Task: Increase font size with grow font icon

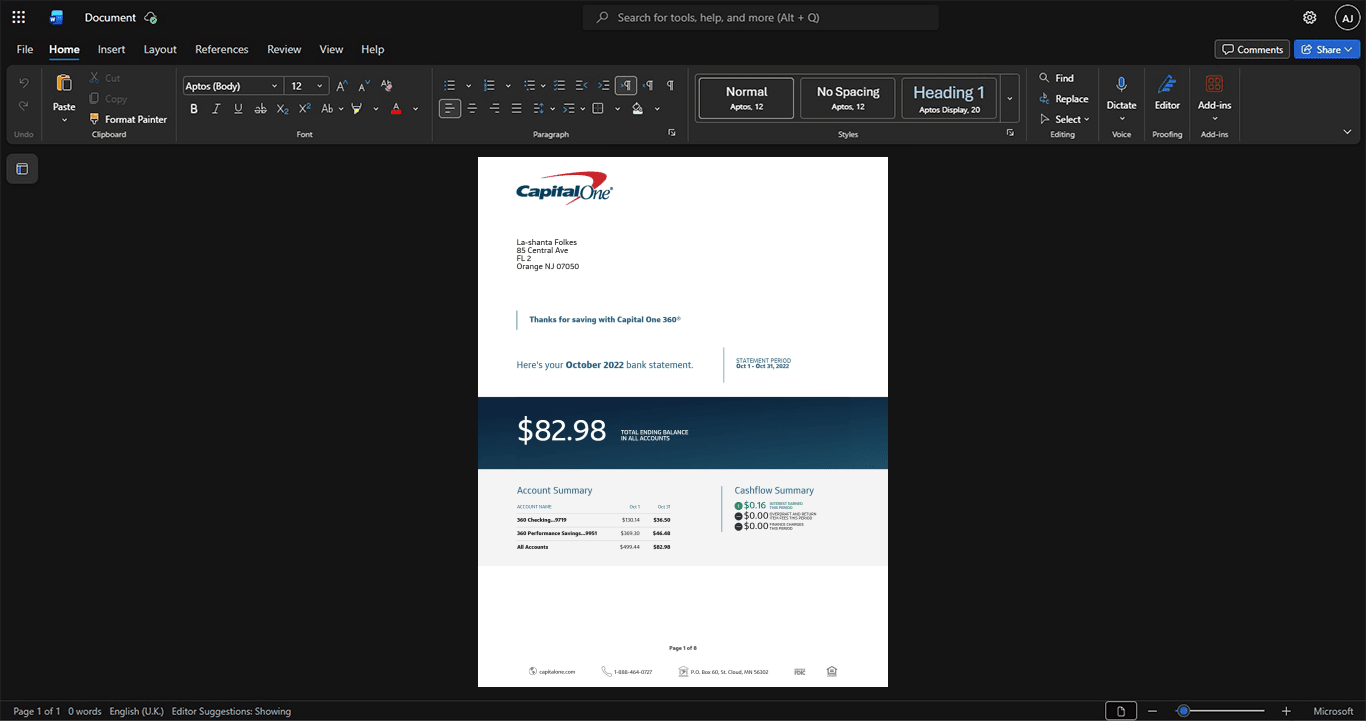Action: tap(342, 86)
